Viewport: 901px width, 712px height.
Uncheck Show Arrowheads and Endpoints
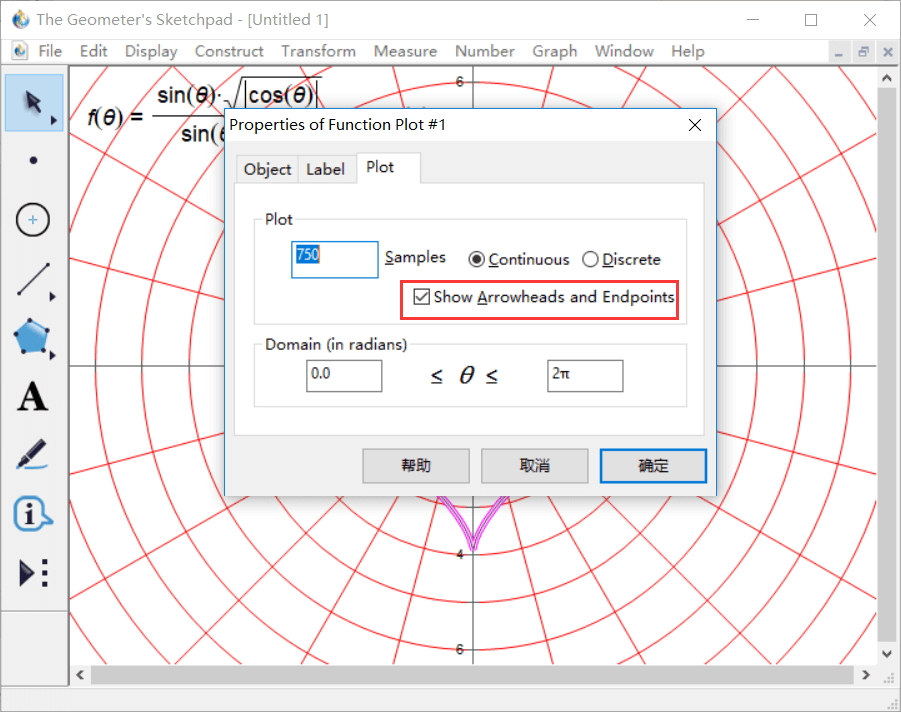(422, 297)
